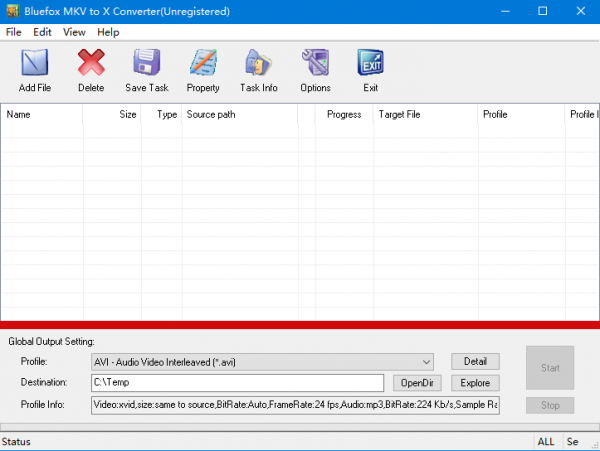
Task: Sort the list by Name column header
Action: 40,114
